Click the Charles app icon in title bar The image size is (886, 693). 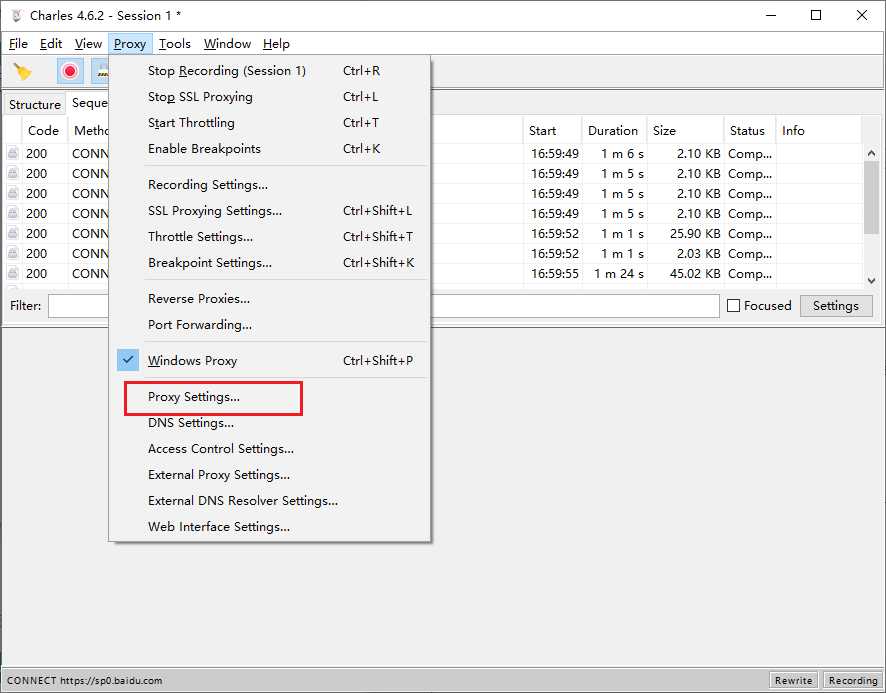click(16, 15)
